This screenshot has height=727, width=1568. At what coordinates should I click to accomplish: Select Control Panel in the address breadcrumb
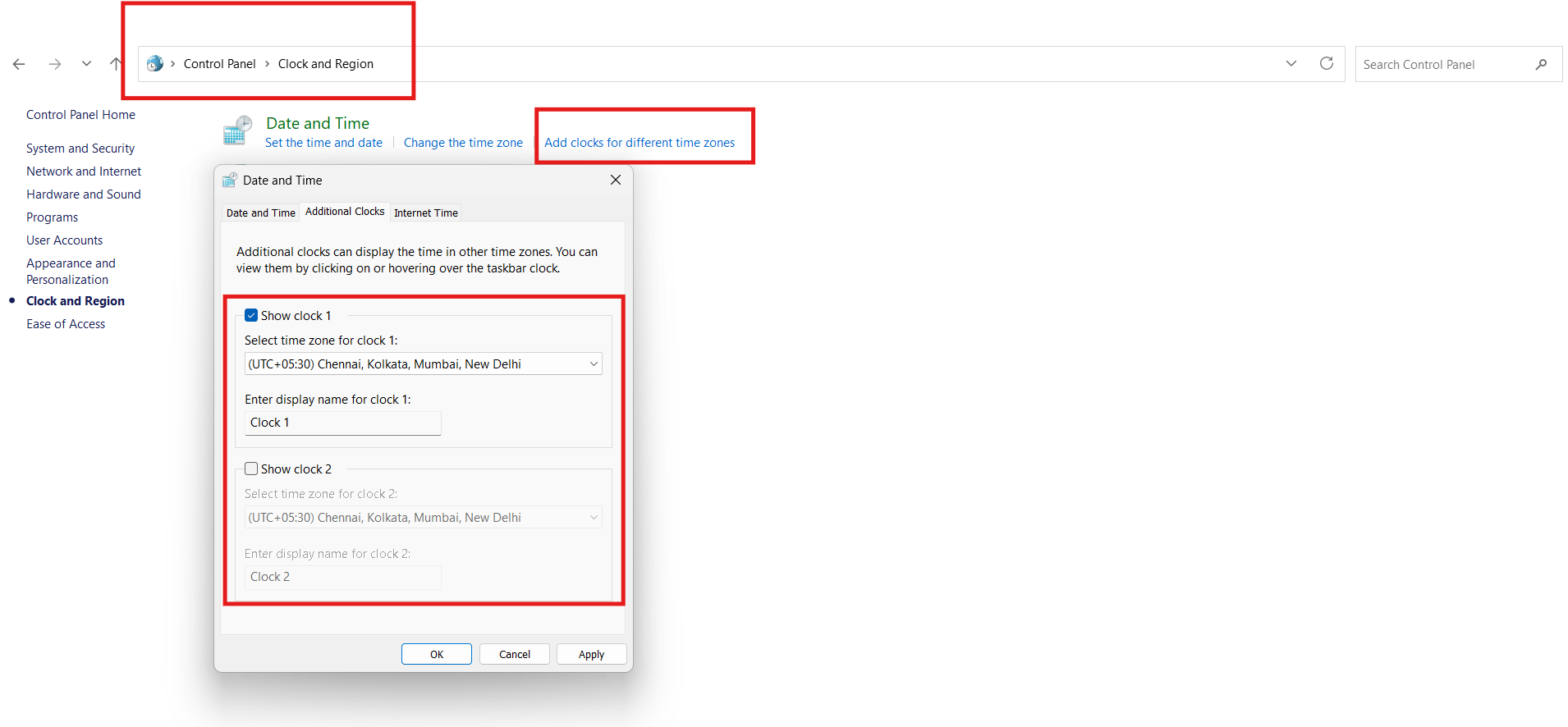[219, 64]
